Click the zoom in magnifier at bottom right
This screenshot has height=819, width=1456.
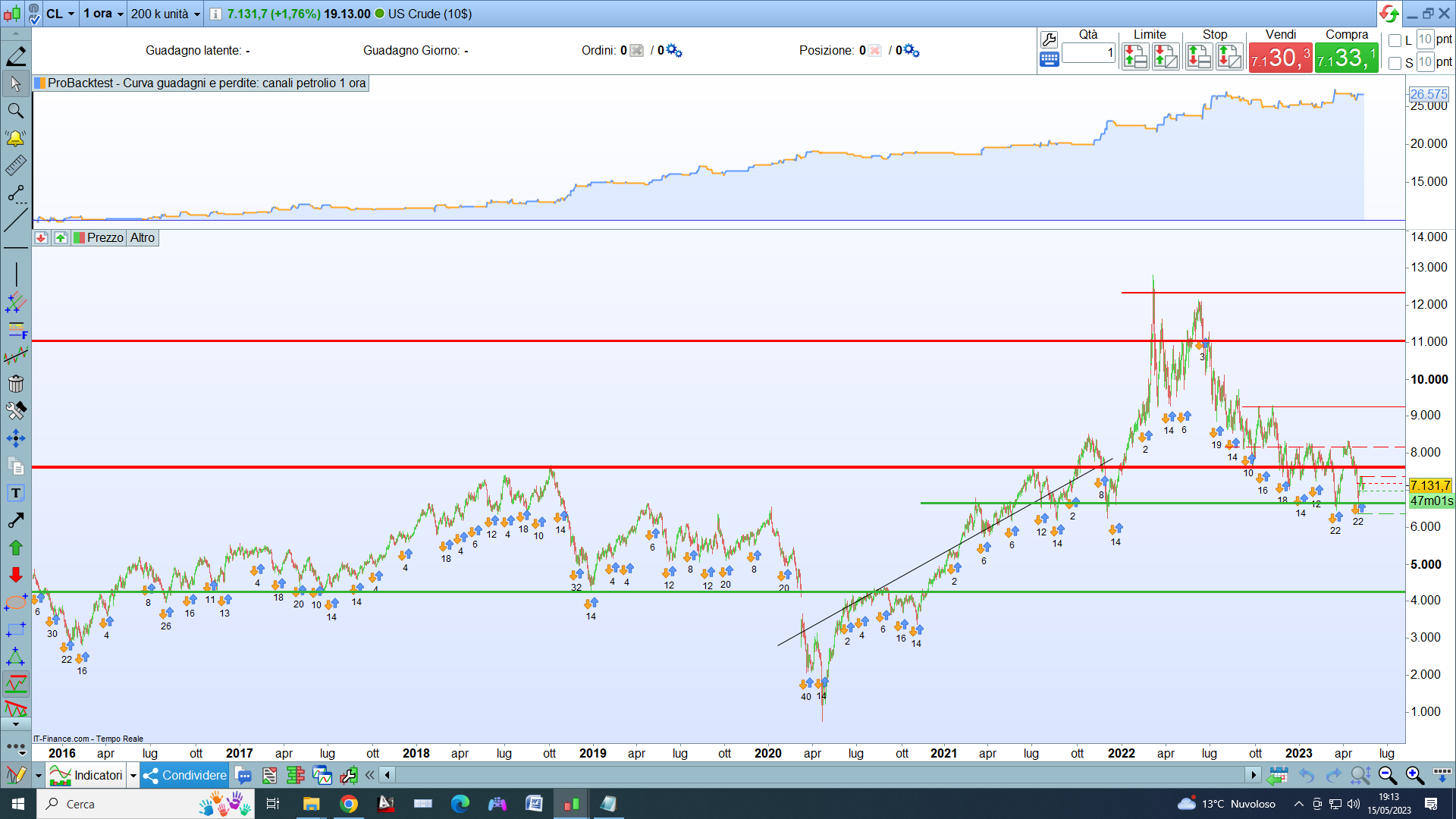pyautogui.click(x=1414, y=775)
